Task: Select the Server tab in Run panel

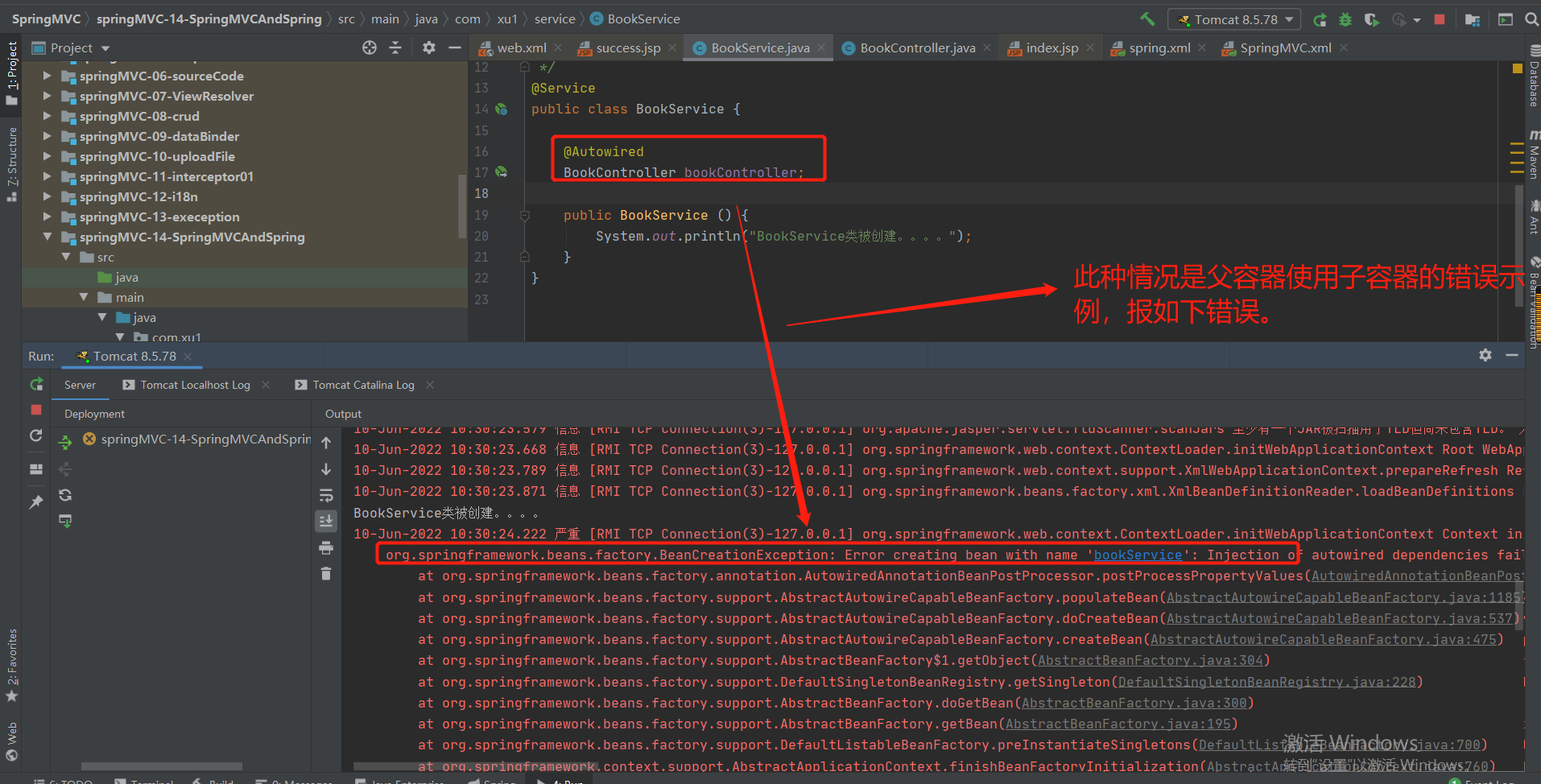Action: coord(80,385)
